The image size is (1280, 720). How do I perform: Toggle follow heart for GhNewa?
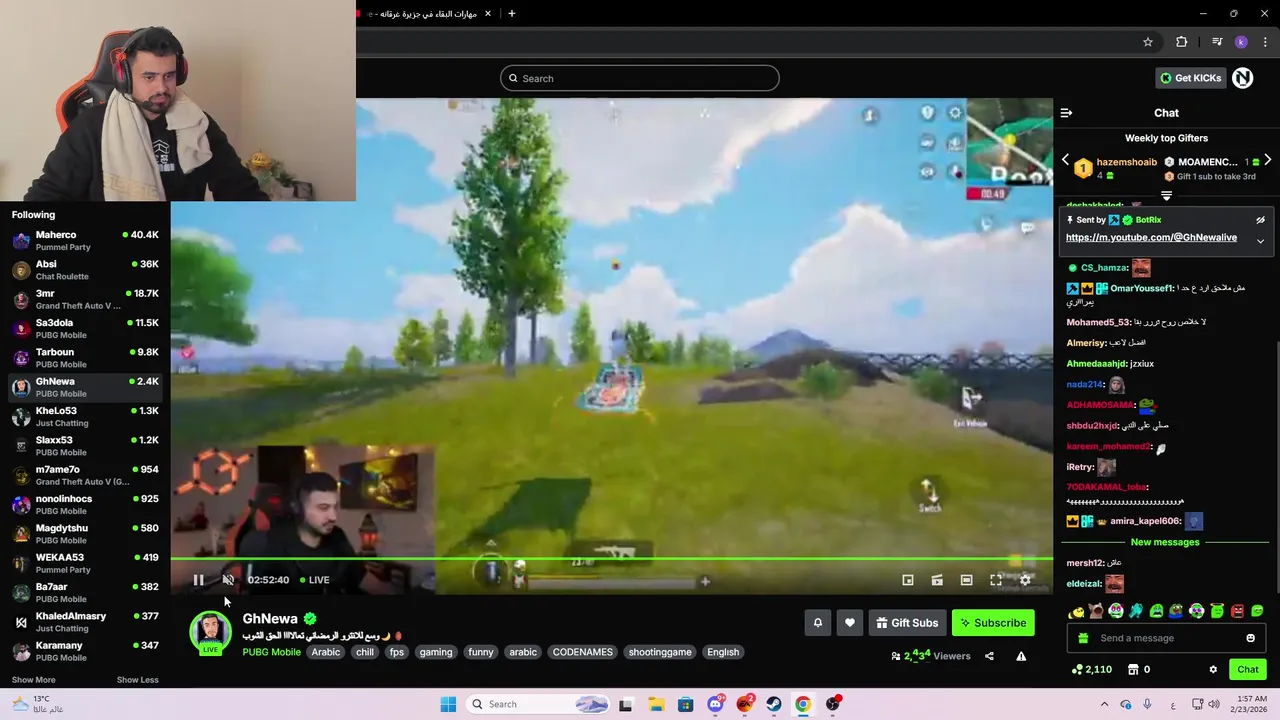click(x=849, y=623)
